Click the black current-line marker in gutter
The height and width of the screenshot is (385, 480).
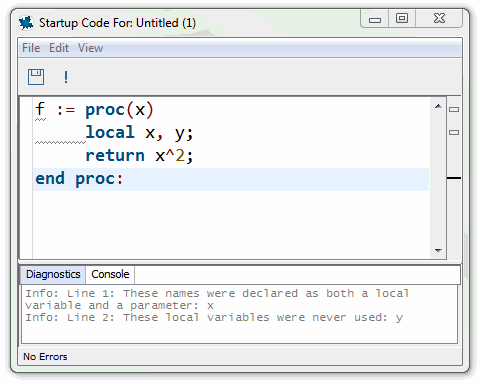click(x=454, y=178)
